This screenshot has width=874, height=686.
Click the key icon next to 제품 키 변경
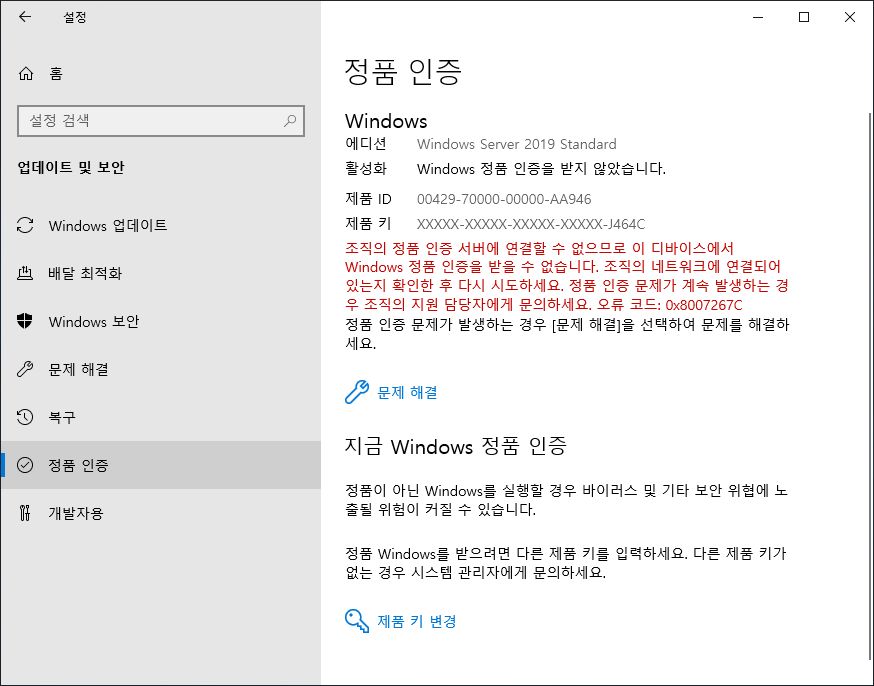(x=357, y=621)
